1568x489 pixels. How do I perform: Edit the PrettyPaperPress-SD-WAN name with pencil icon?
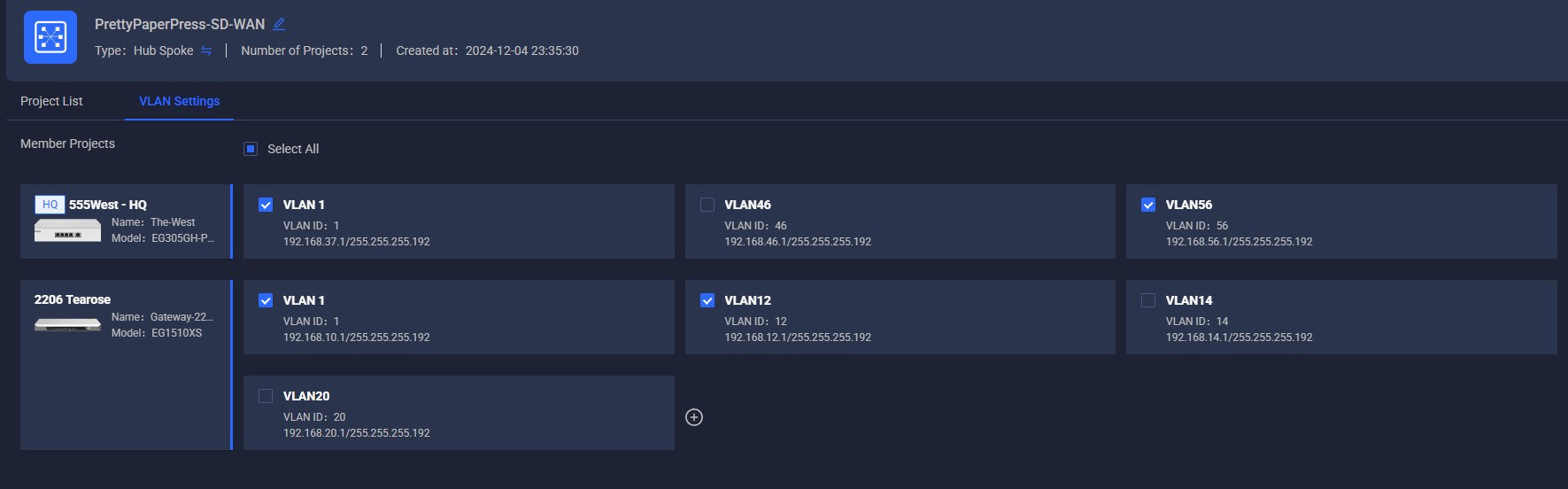coord(279,24)
